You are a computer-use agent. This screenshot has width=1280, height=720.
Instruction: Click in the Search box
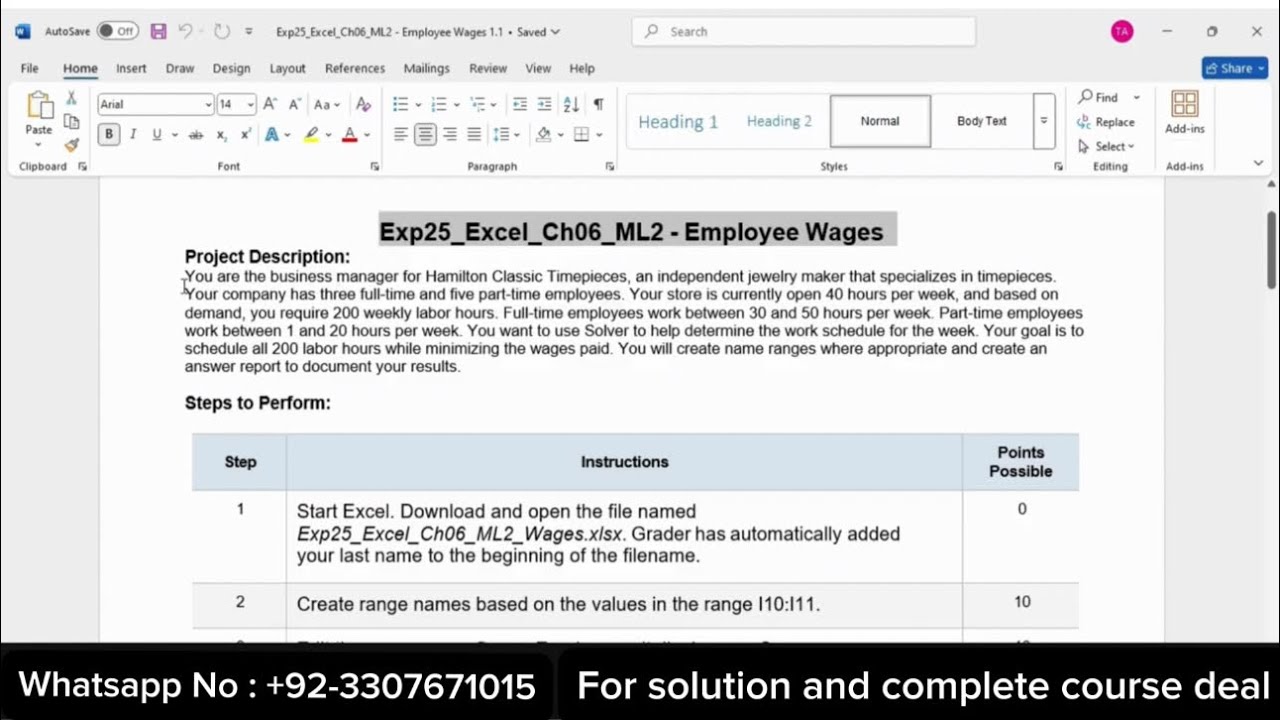803,31
